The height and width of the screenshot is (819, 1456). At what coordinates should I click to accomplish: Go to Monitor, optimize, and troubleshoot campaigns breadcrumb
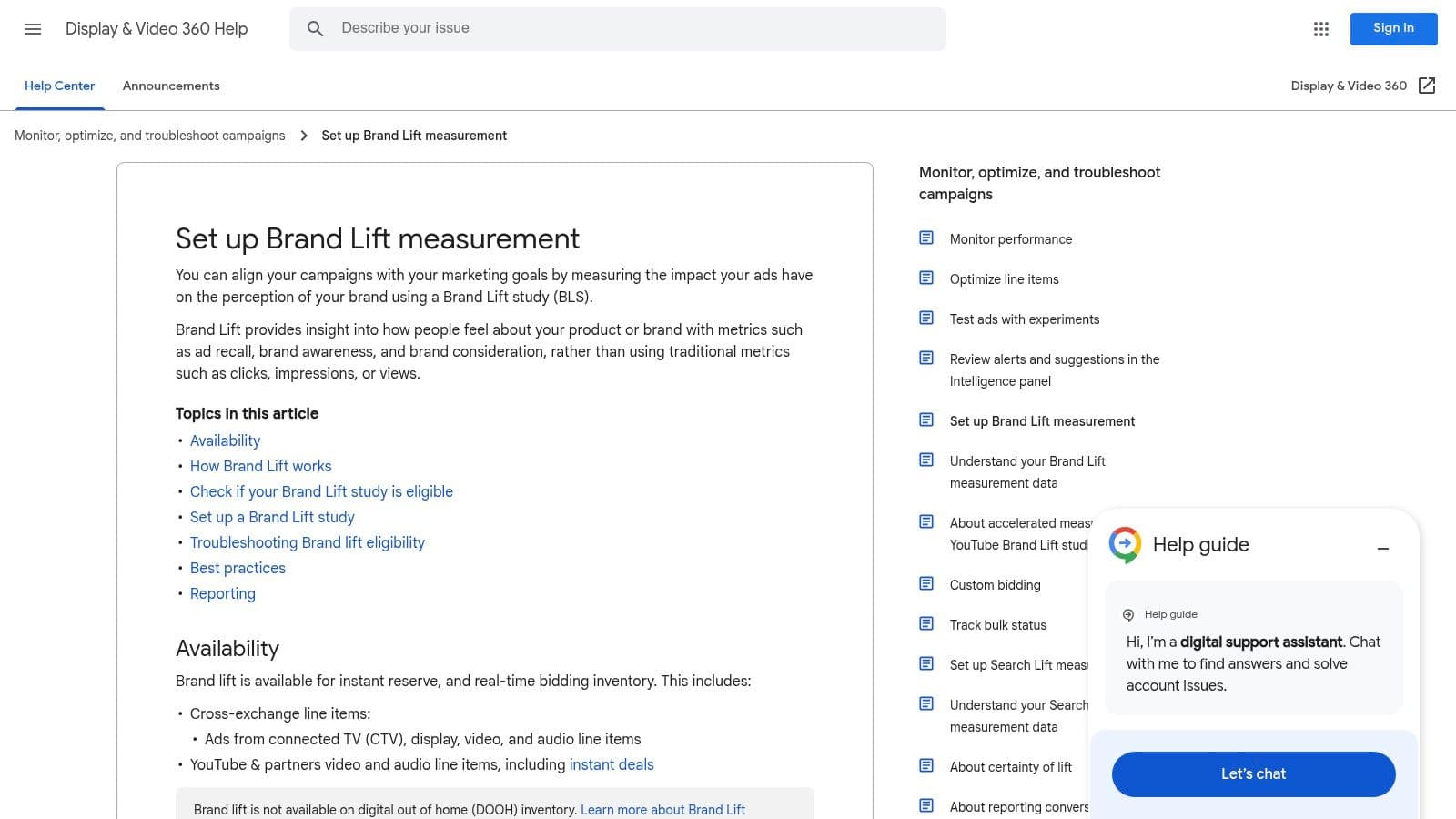(150, 136)
